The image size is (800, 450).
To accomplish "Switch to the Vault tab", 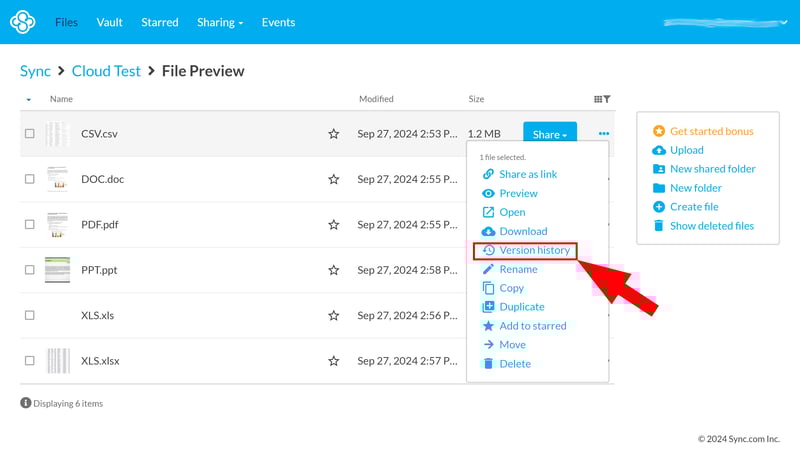I will tap(110, 22).
